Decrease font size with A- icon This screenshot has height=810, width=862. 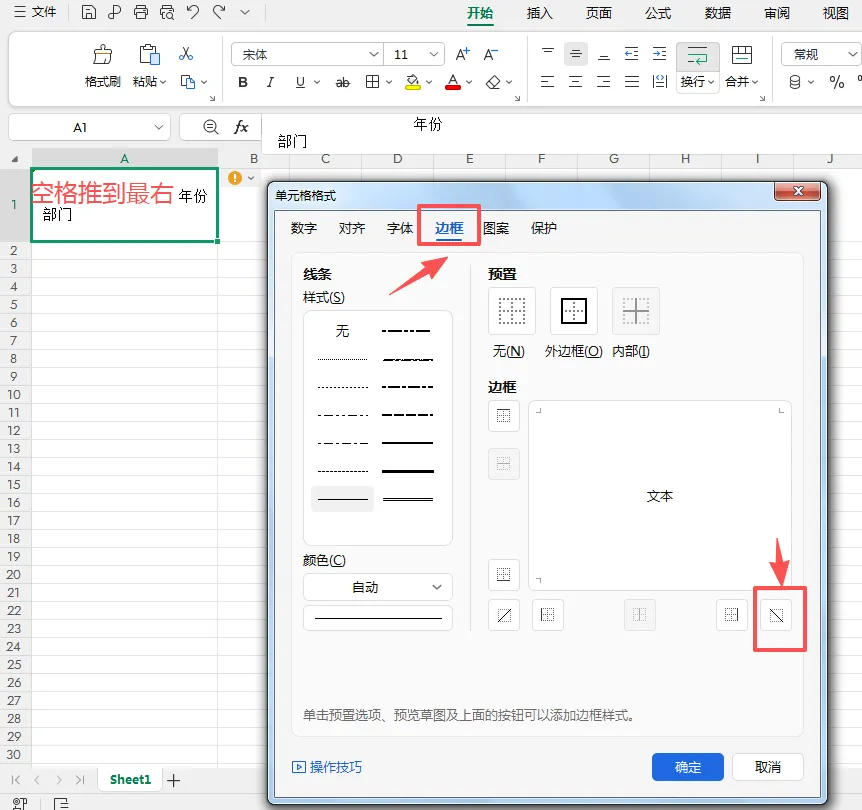click(x=490, y=54)
